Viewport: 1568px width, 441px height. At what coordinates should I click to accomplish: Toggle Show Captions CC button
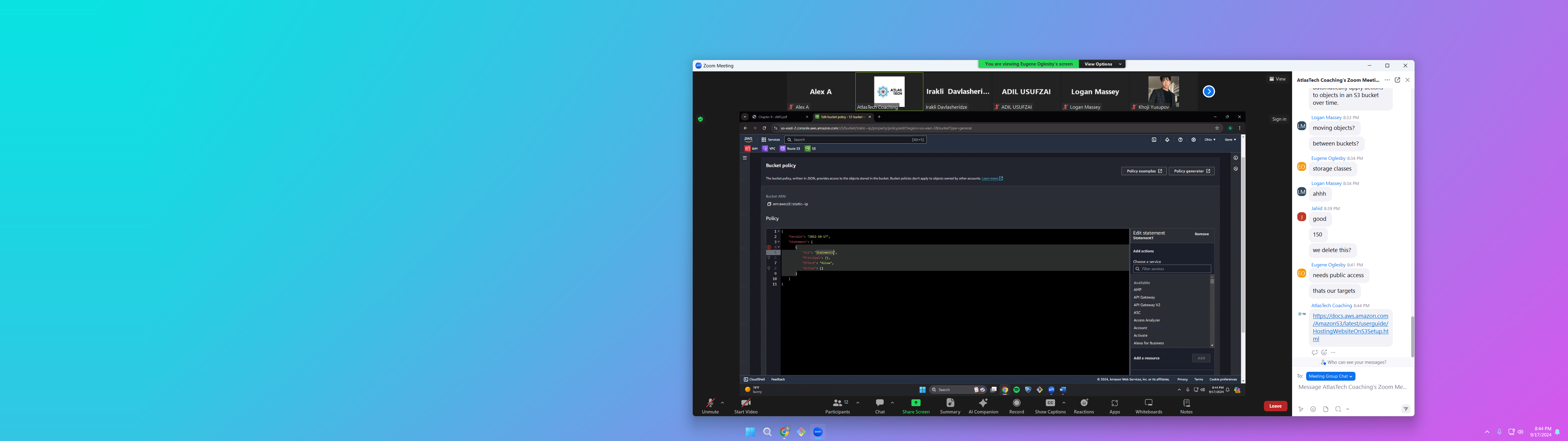tap(1050, 403)
